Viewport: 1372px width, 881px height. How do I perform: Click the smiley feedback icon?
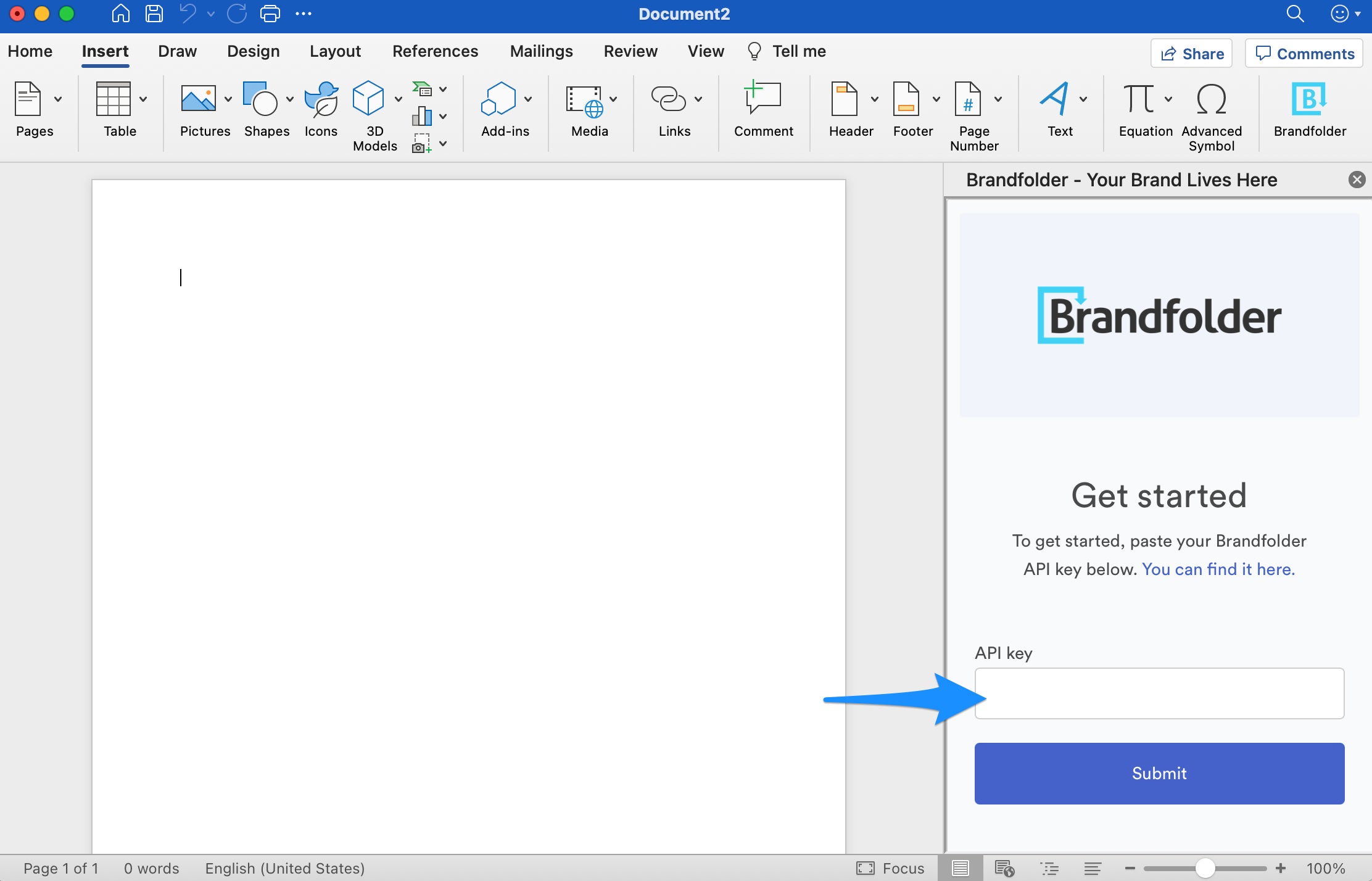(x=1339, y=14)
